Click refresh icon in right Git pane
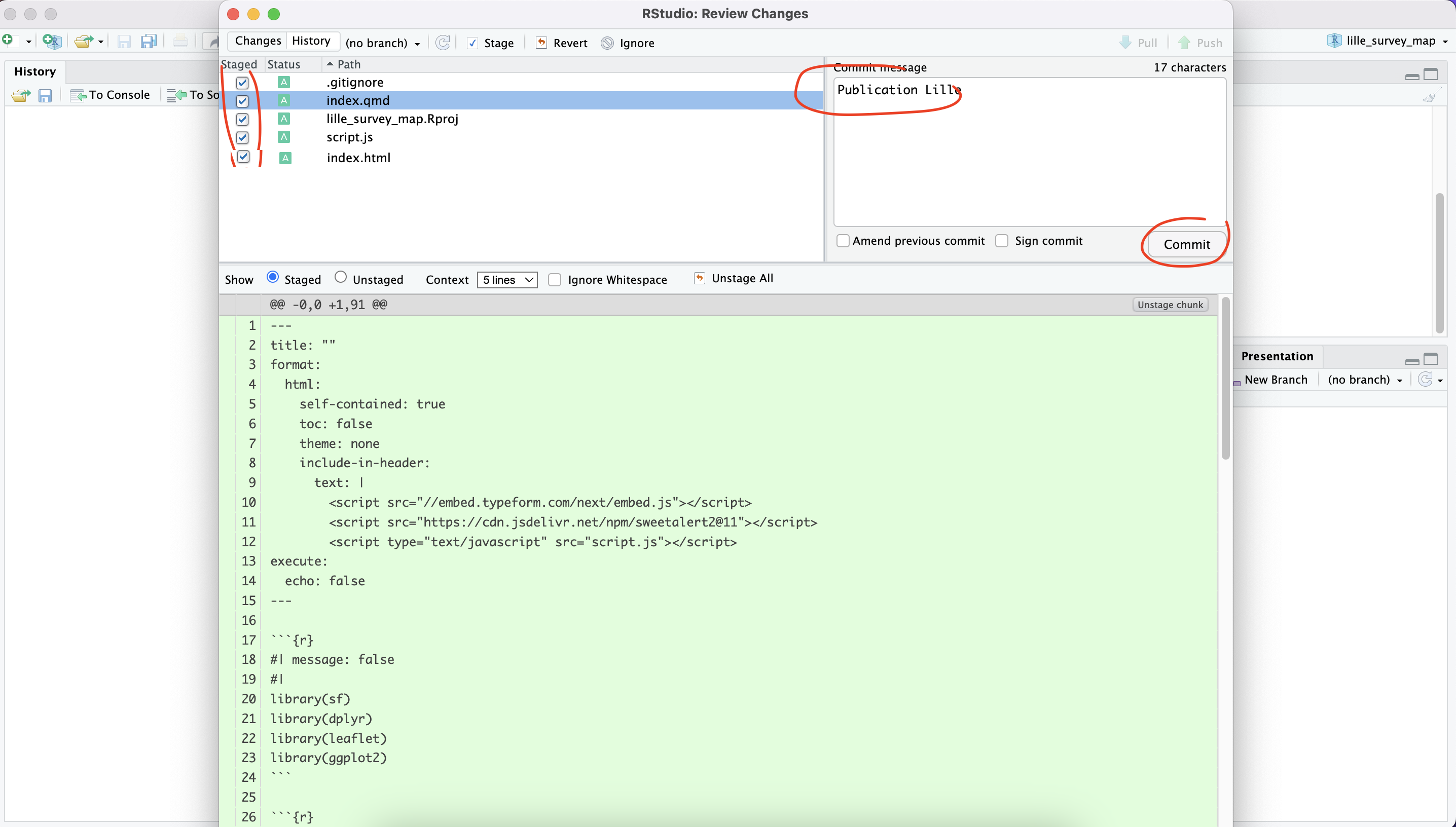The height and width of the screenshot is (827, 1456). coord(1425,380)
